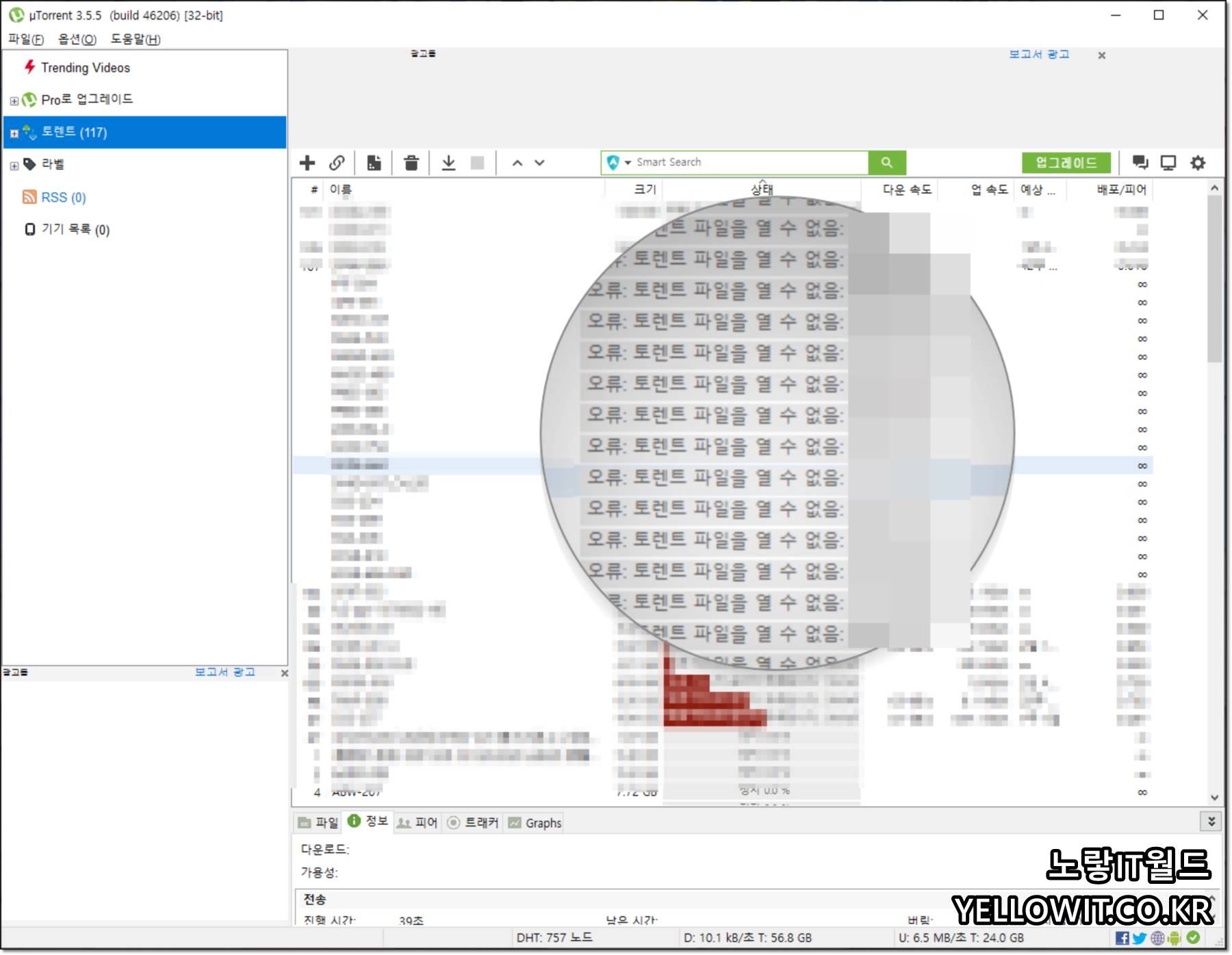This screenshot has height=955, width=1232.
Task: Click the Android icon in status bar
Action: click(1175, 938)
